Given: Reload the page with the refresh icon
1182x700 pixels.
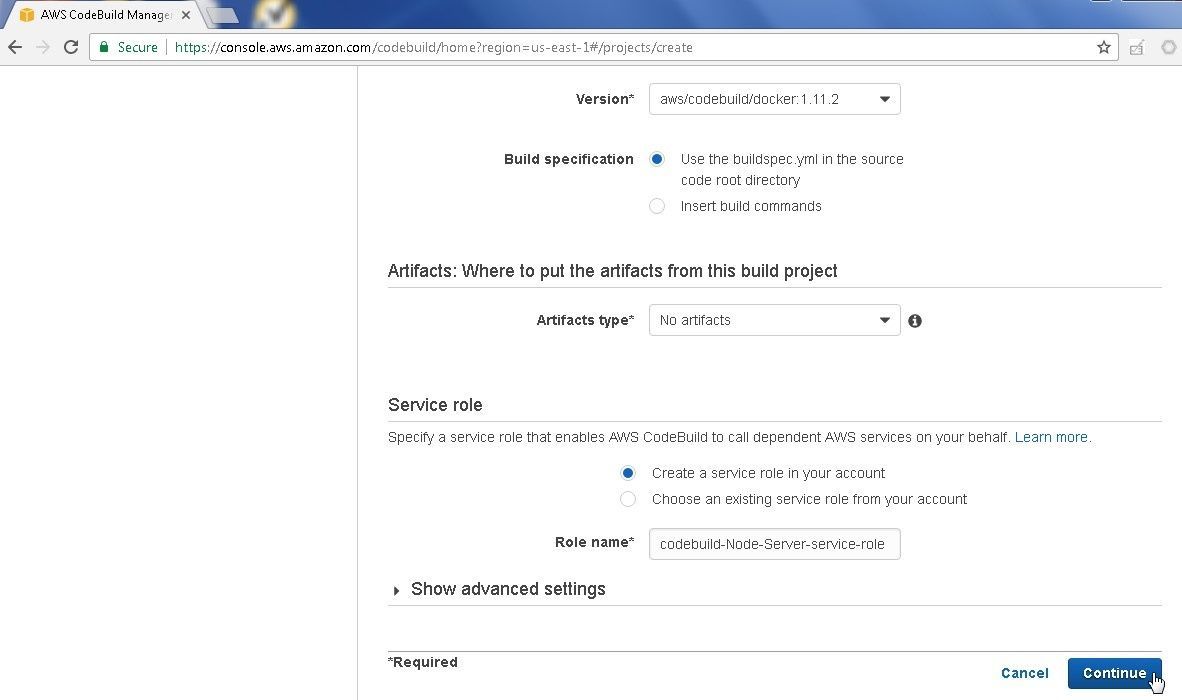Looking at the screenshot, I should pyautogui.click(x=71, y=47).
